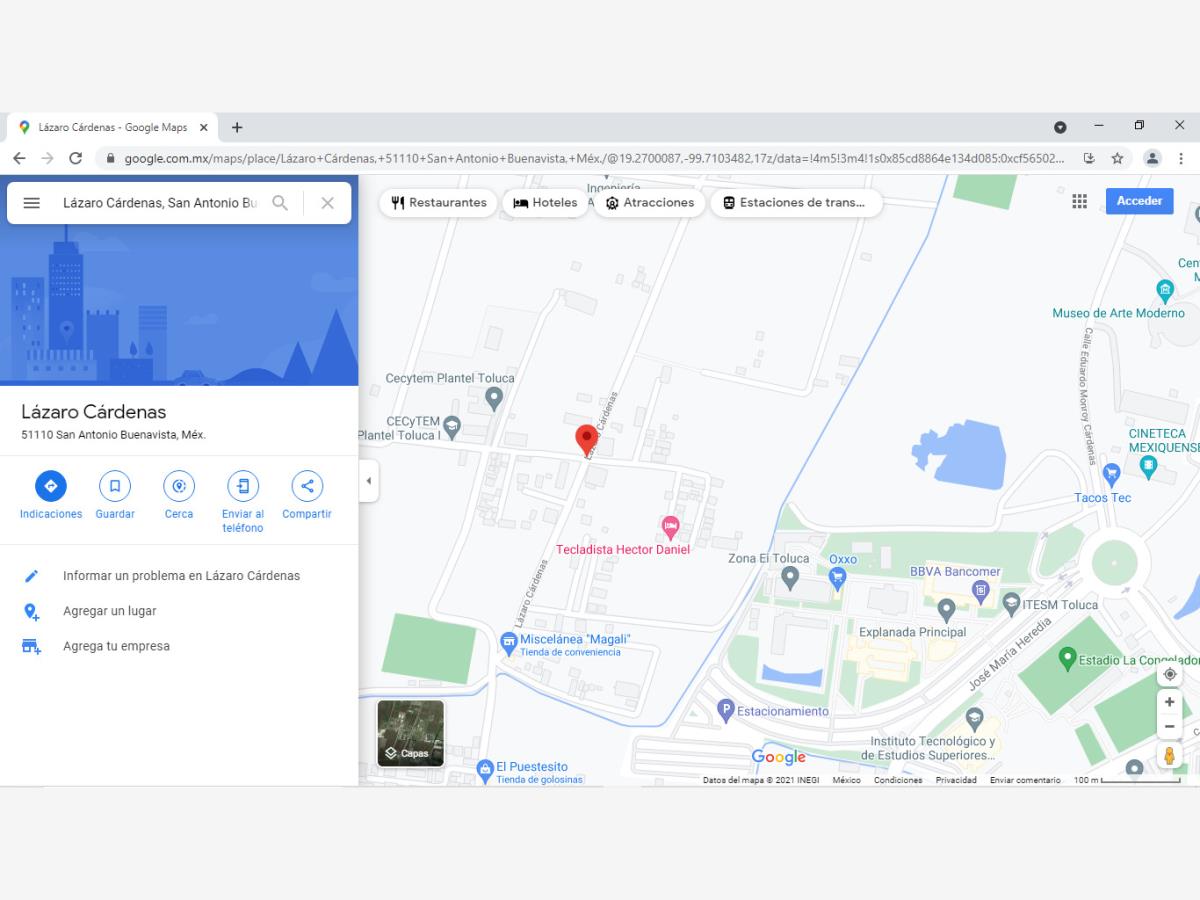
Task: Click the ITESM Toluca school marker
Action: click(x=1011, y=604)
